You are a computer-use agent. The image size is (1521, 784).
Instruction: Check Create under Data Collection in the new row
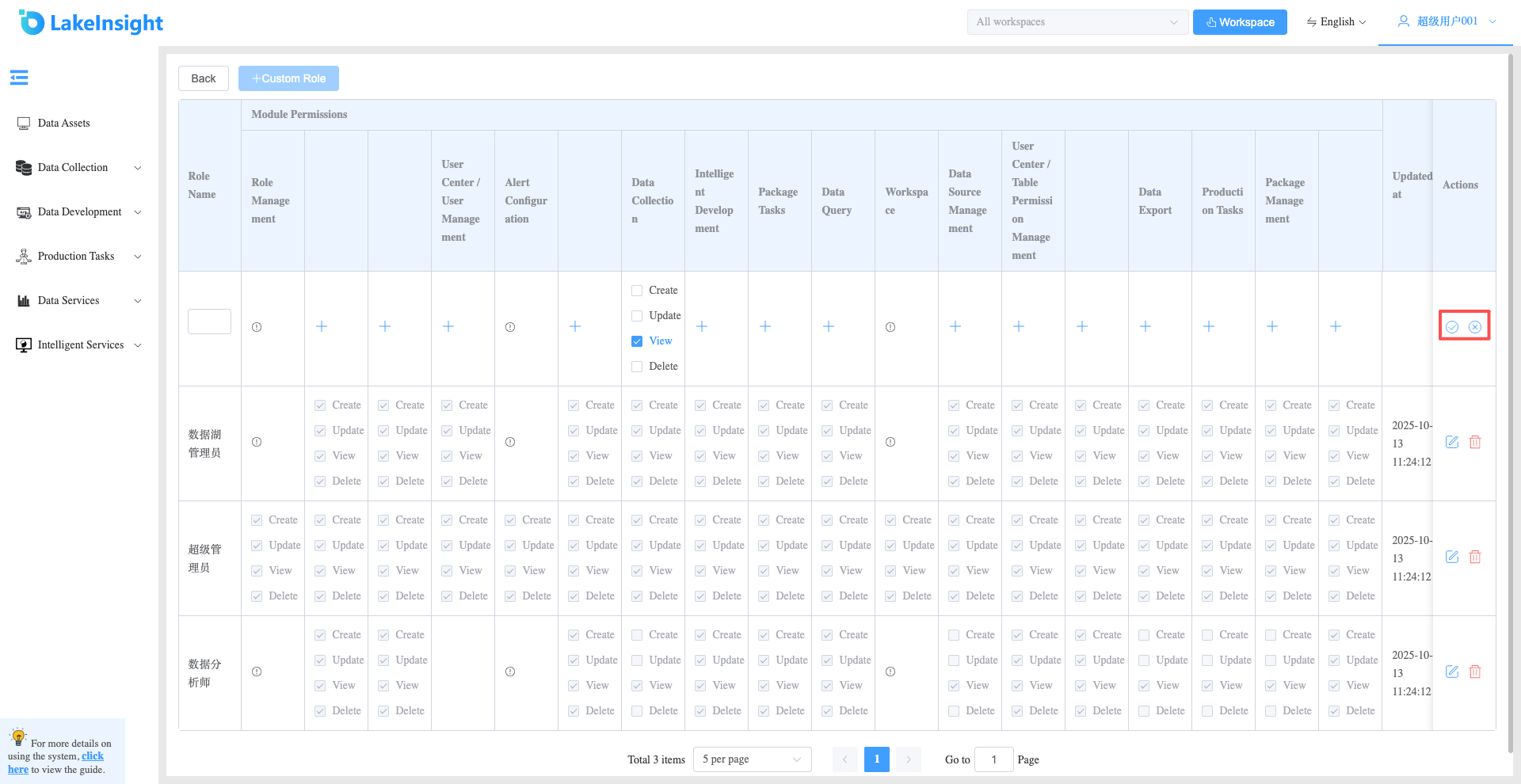pos(637,291)
